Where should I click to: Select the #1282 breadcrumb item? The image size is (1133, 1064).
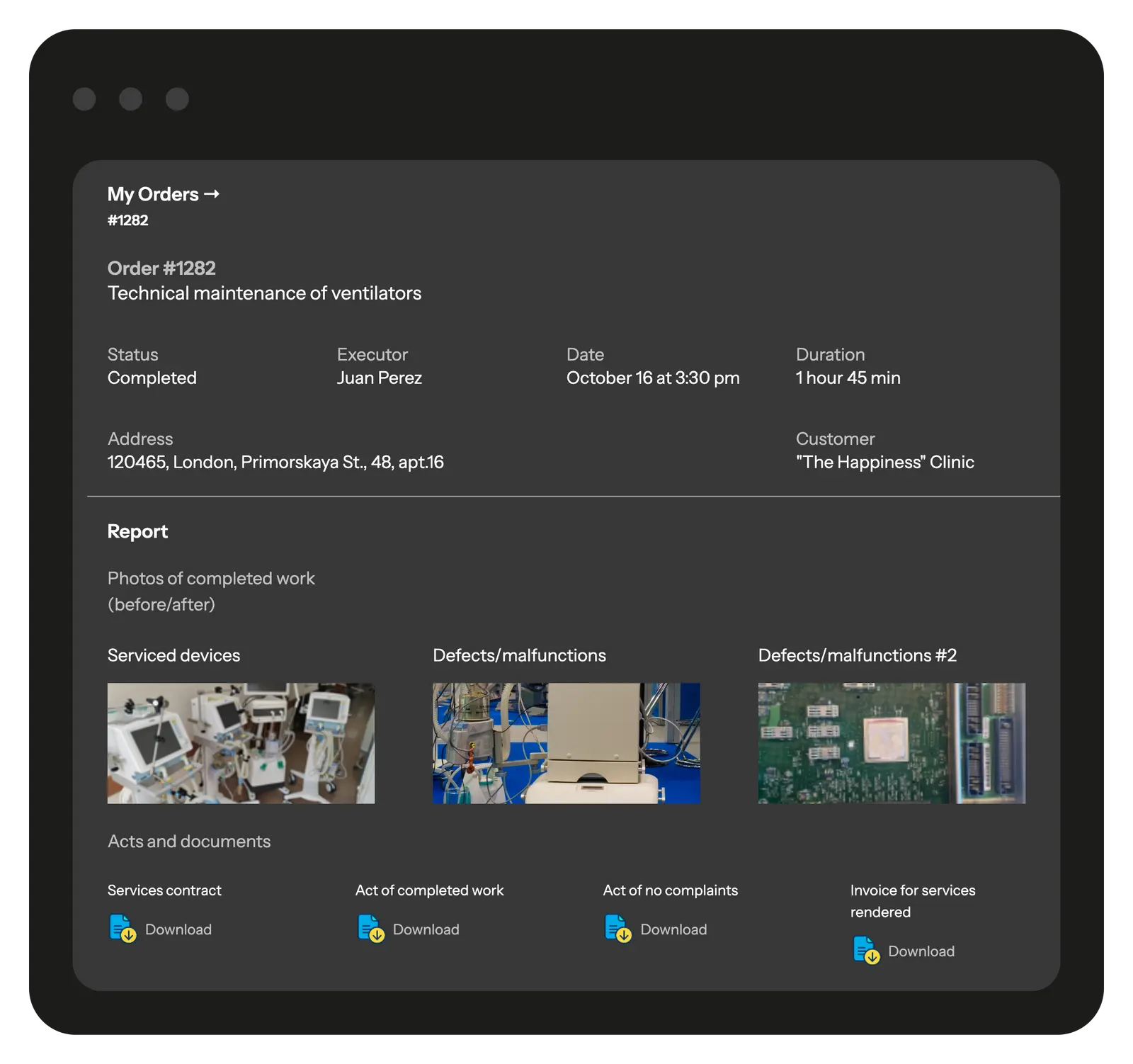tap(128, 220)
